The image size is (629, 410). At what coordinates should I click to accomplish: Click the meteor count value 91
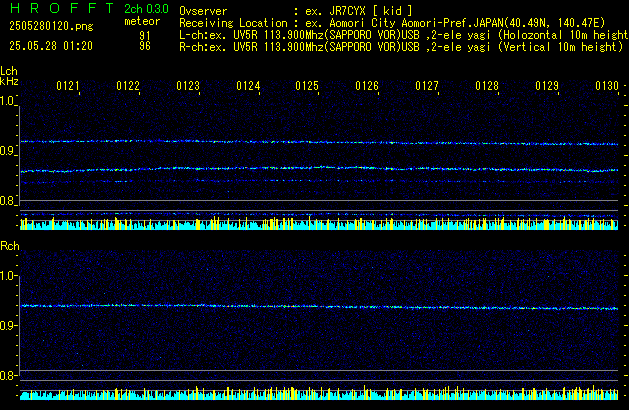click(x=145, y=35)
